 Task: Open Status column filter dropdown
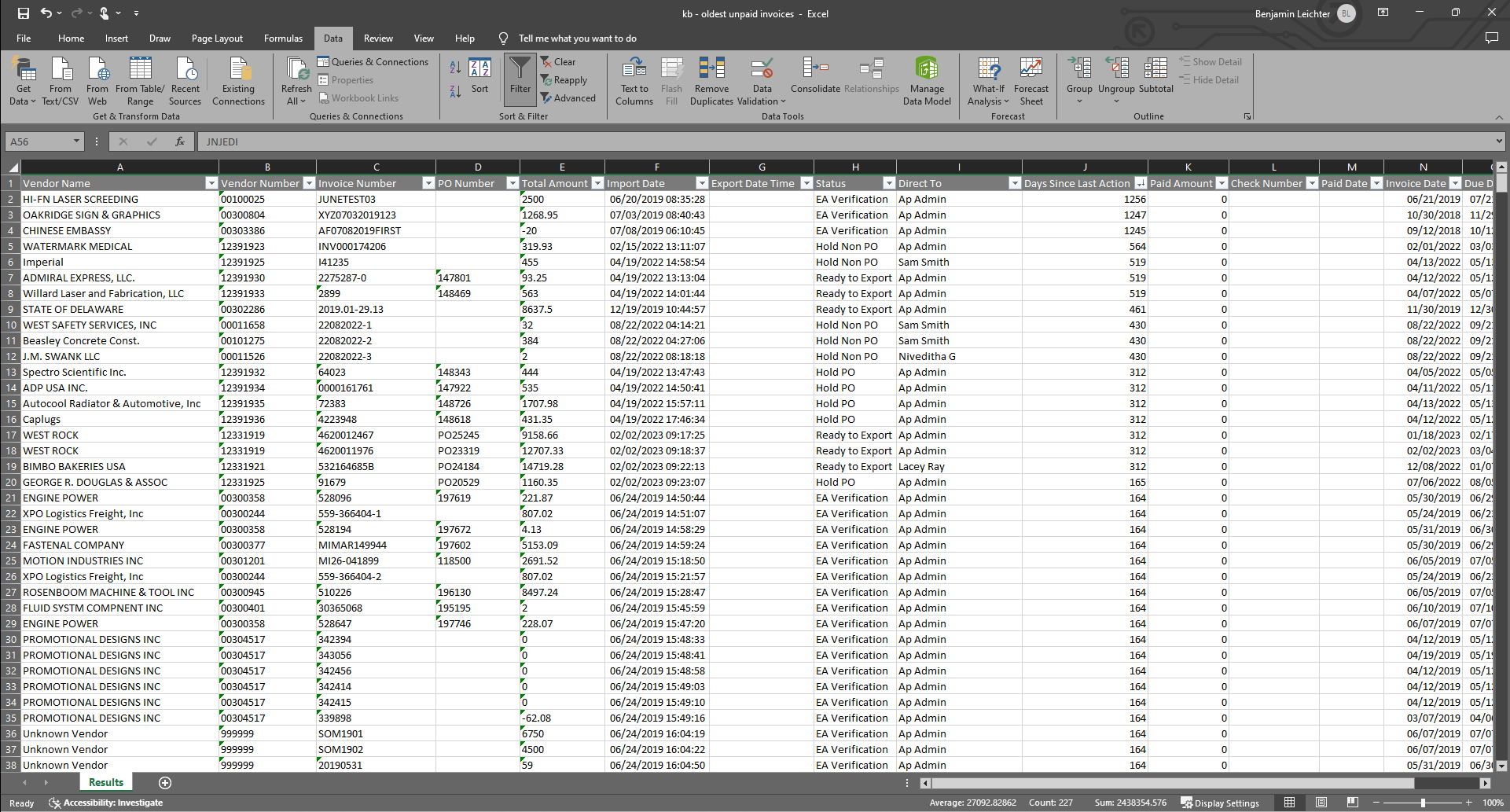coord(889,183)
